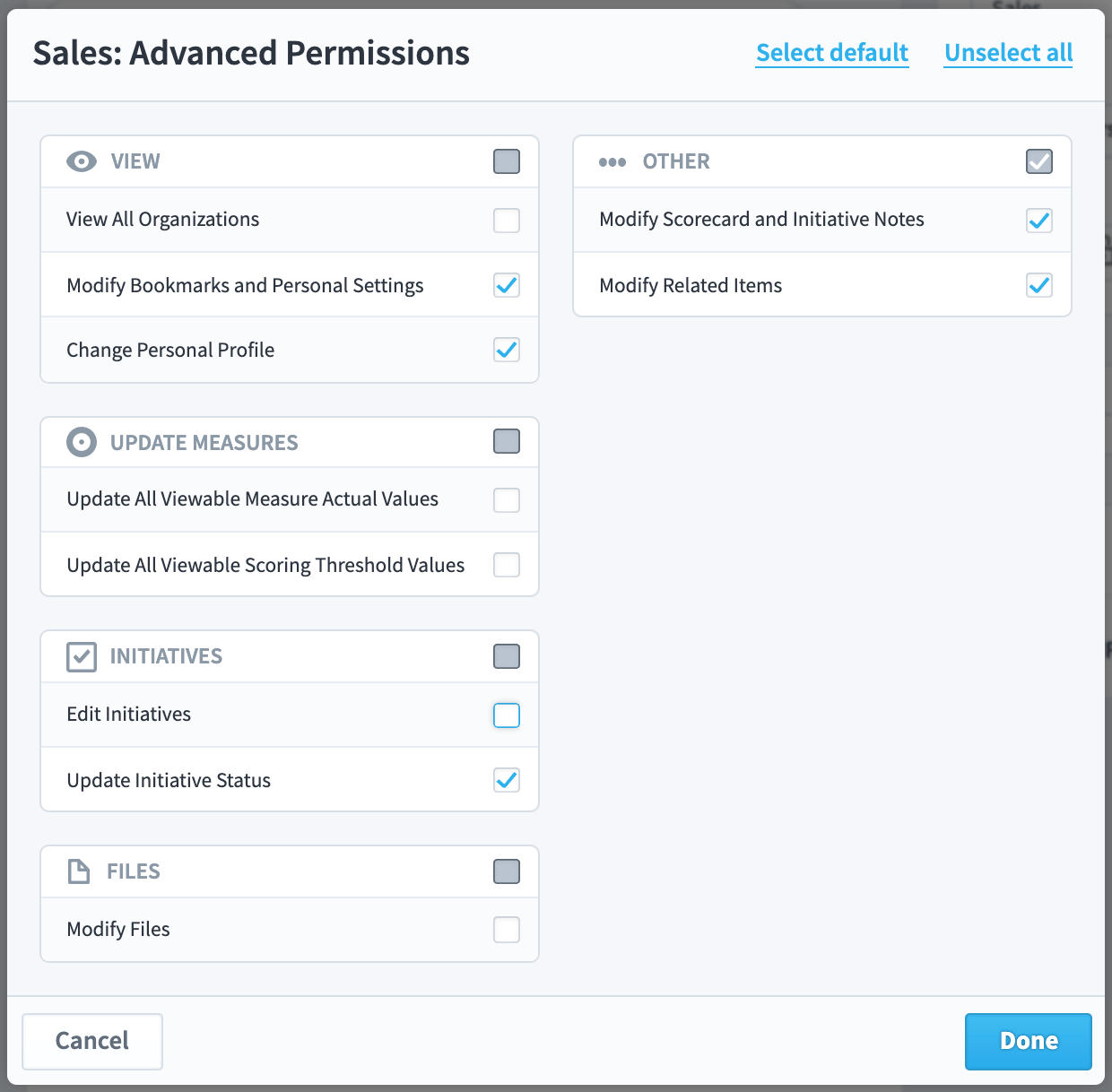
Task: Enable Edit Initiatives
Action: pos(507,715)
